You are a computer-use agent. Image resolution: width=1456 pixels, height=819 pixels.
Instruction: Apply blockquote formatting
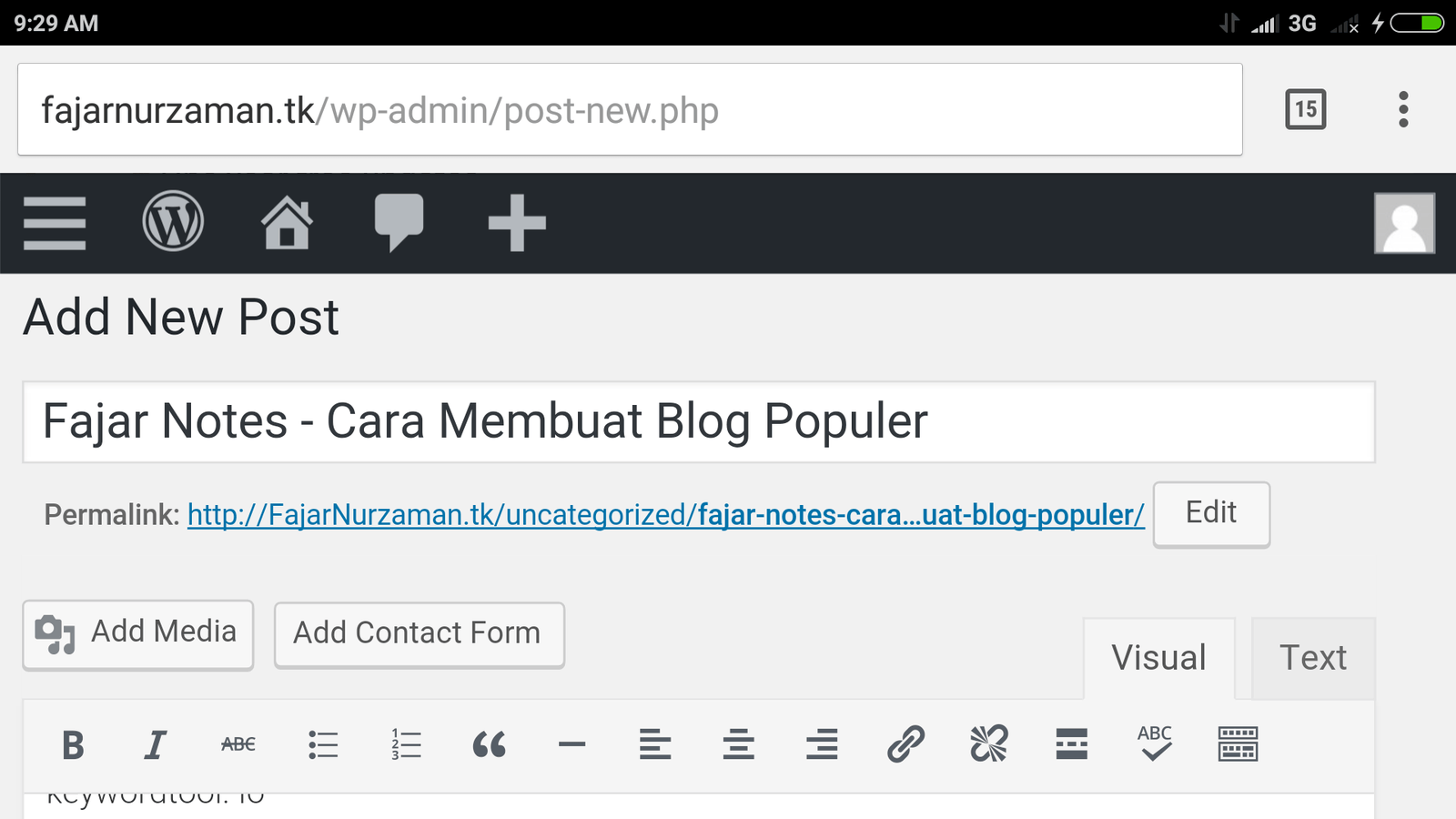coord(490,745)
